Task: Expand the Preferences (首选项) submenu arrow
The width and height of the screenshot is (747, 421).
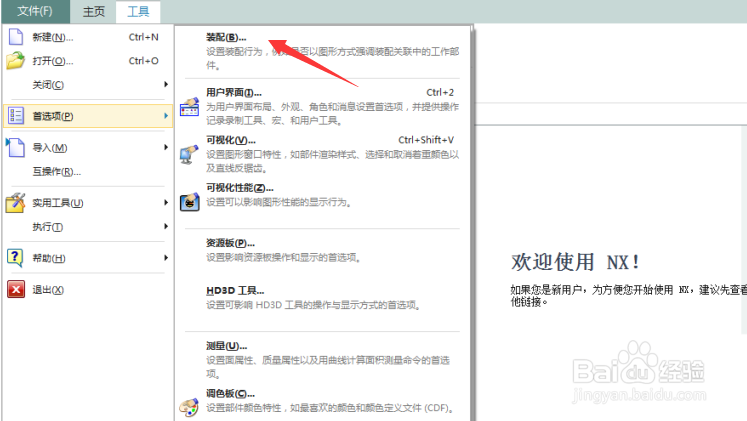Action: tap(166, 116)
